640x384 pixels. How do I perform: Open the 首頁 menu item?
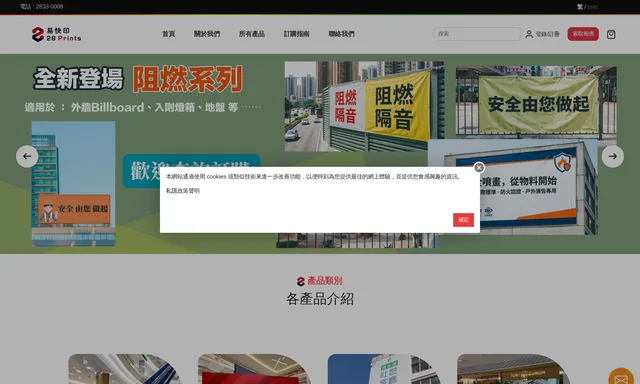[169, 34]
